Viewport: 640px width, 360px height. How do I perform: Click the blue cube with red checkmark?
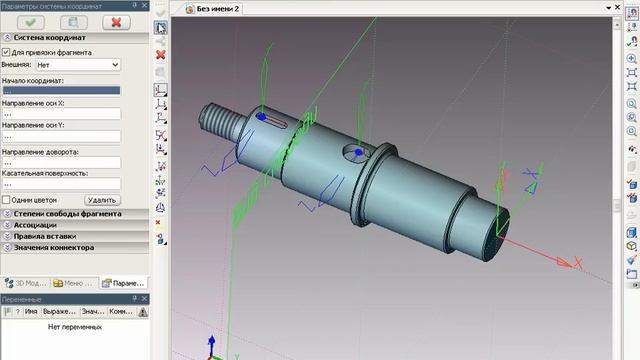[x=632, y=184]
